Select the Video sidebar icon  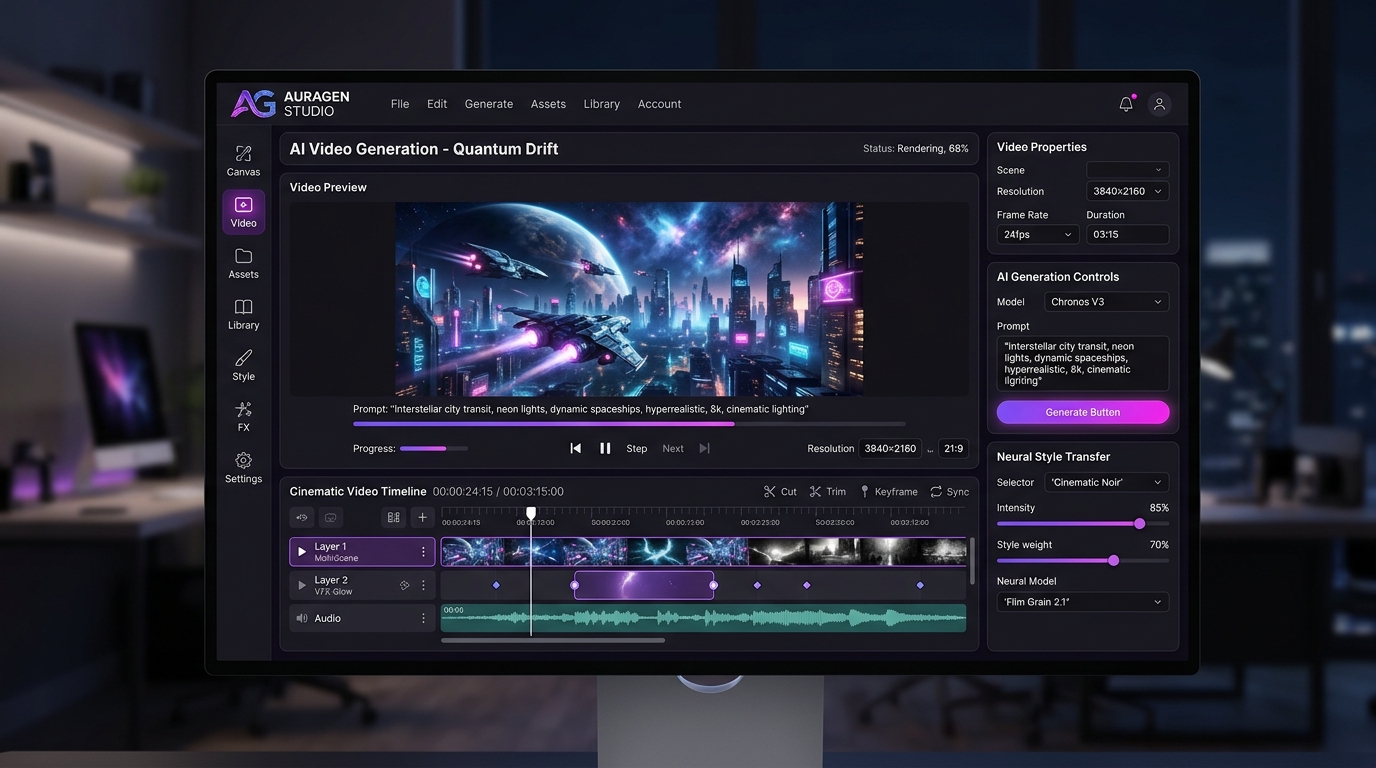(243, 212)
